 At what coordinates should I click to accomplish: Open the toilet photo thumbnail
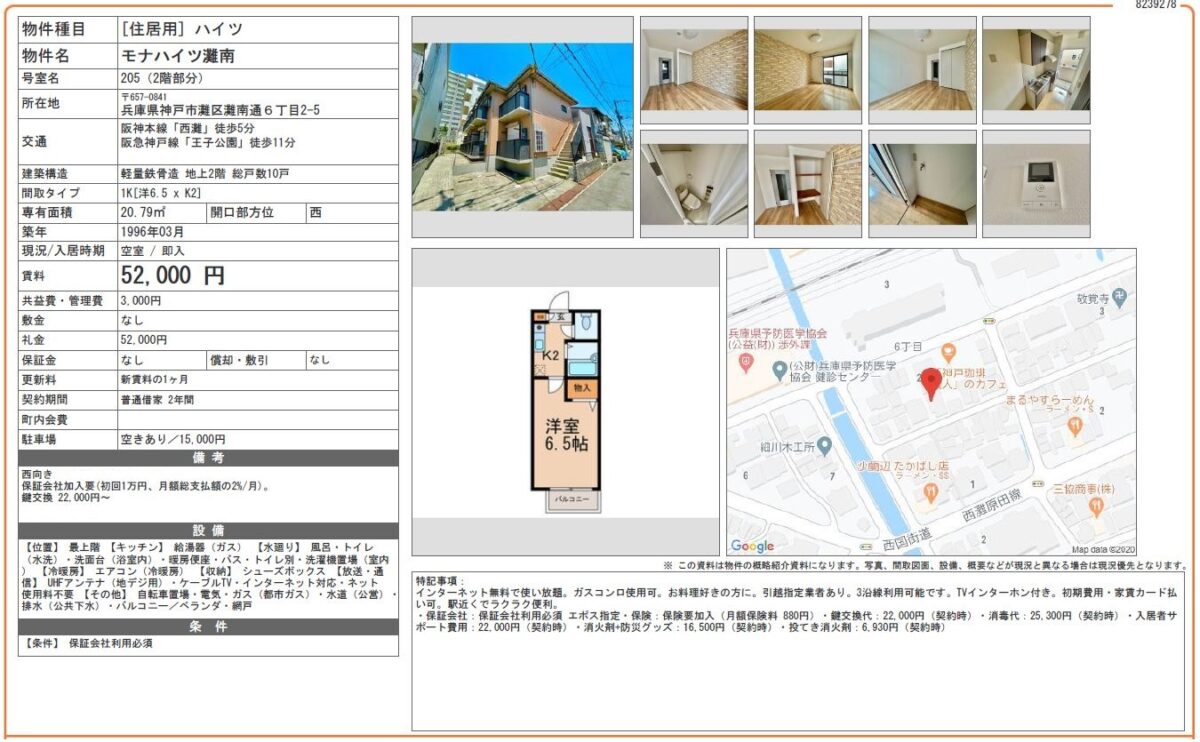point(693,184)
